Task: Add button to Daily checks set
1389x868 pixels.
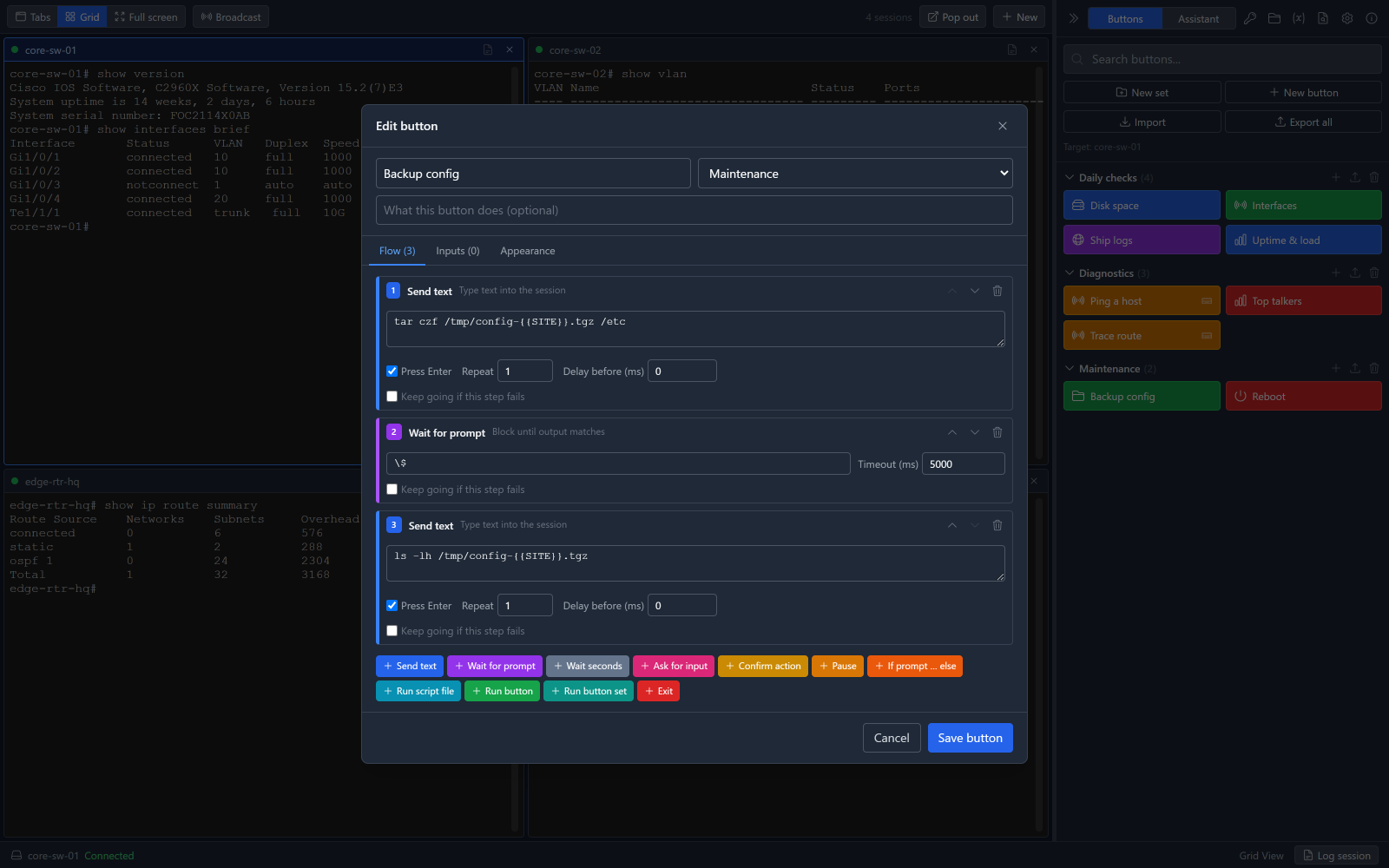Action: coord(1336,177)
